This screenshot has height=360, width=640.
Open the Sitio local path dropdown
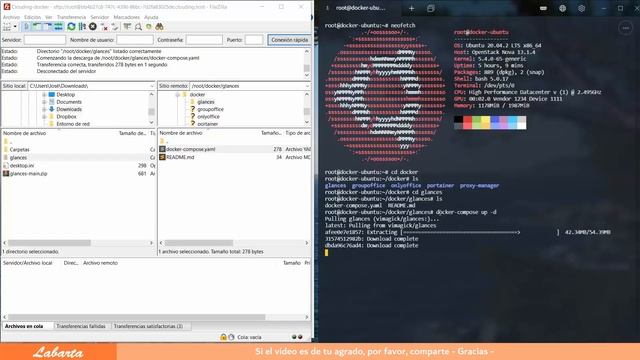[151, 86]
